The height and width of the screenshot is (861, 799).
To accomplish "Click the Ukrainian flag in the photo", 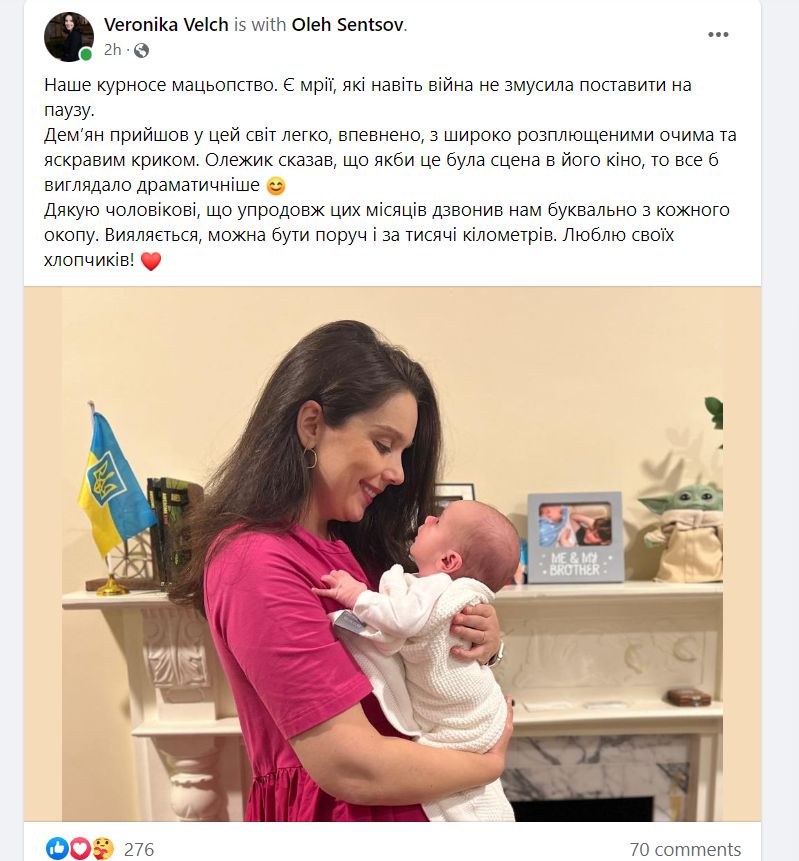I will (113, 481).
